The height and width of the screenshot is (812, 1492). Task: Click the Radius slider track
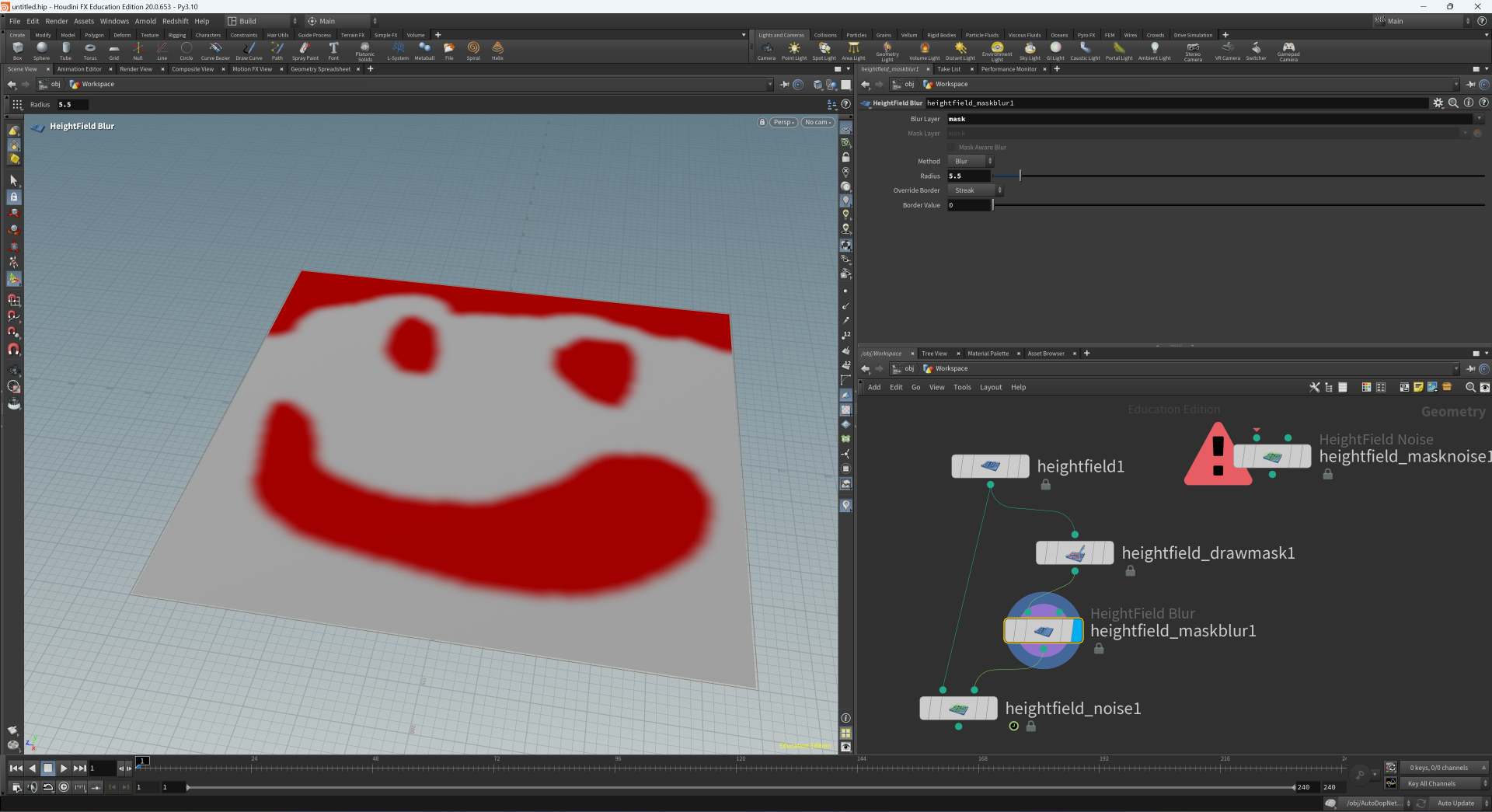1243,176
